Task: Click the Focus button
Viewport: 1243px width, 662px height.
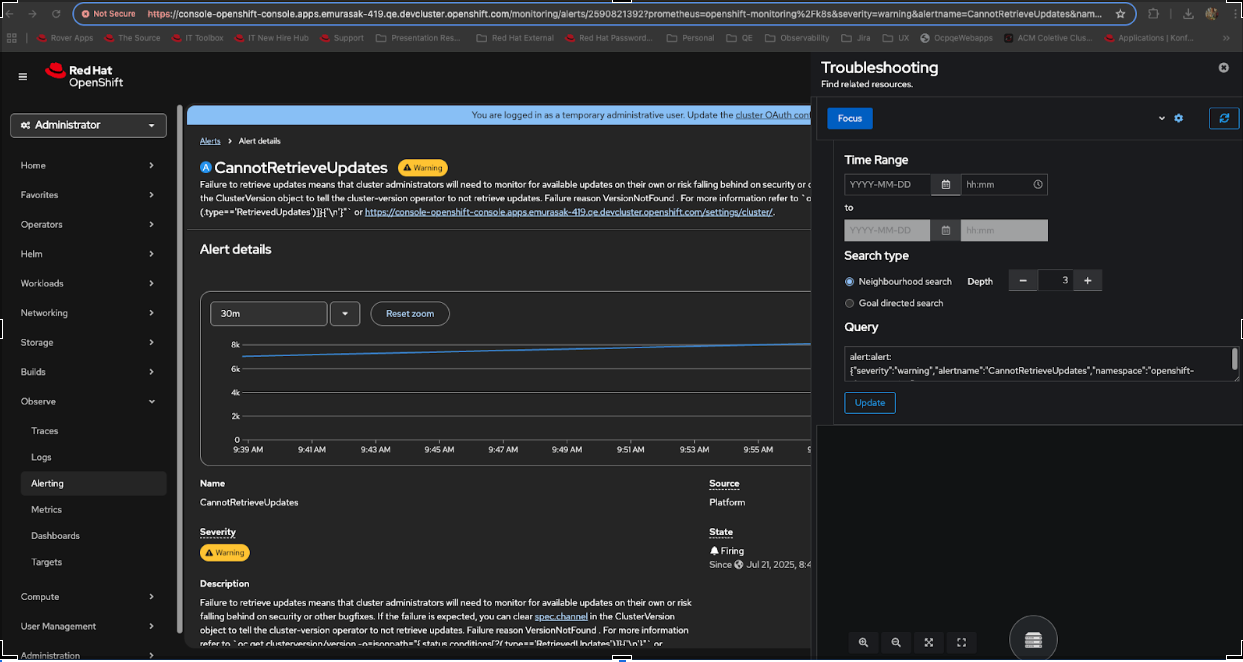Action: (x=850, y=118)
